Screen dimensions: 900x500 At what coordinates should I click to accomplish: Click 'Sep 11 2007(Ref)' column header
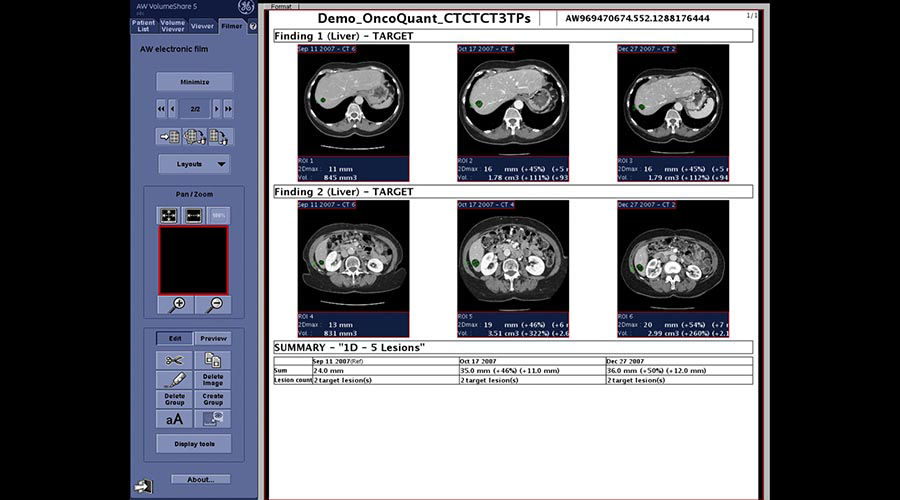[385, 361]
